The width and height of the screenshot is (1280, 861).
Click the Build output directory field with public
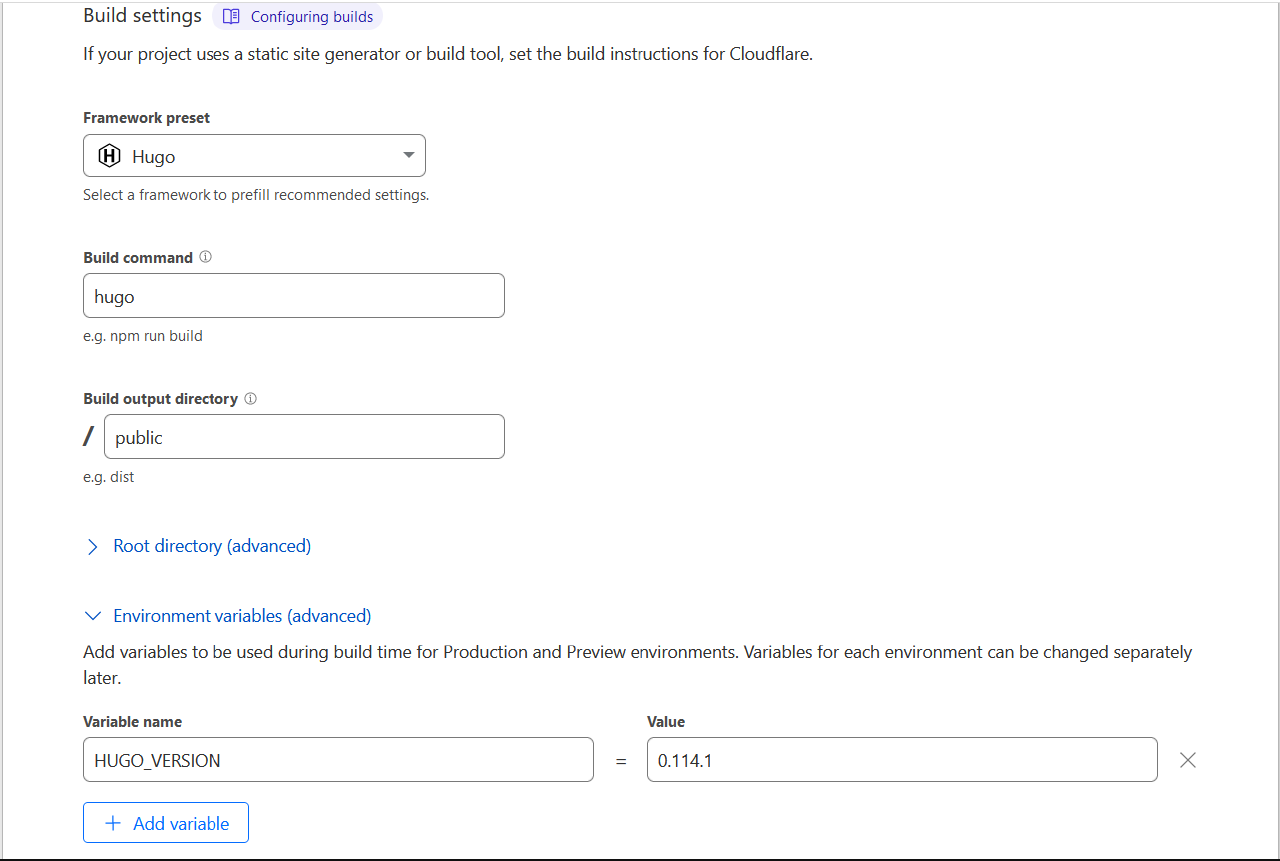[x=304, y=437]
